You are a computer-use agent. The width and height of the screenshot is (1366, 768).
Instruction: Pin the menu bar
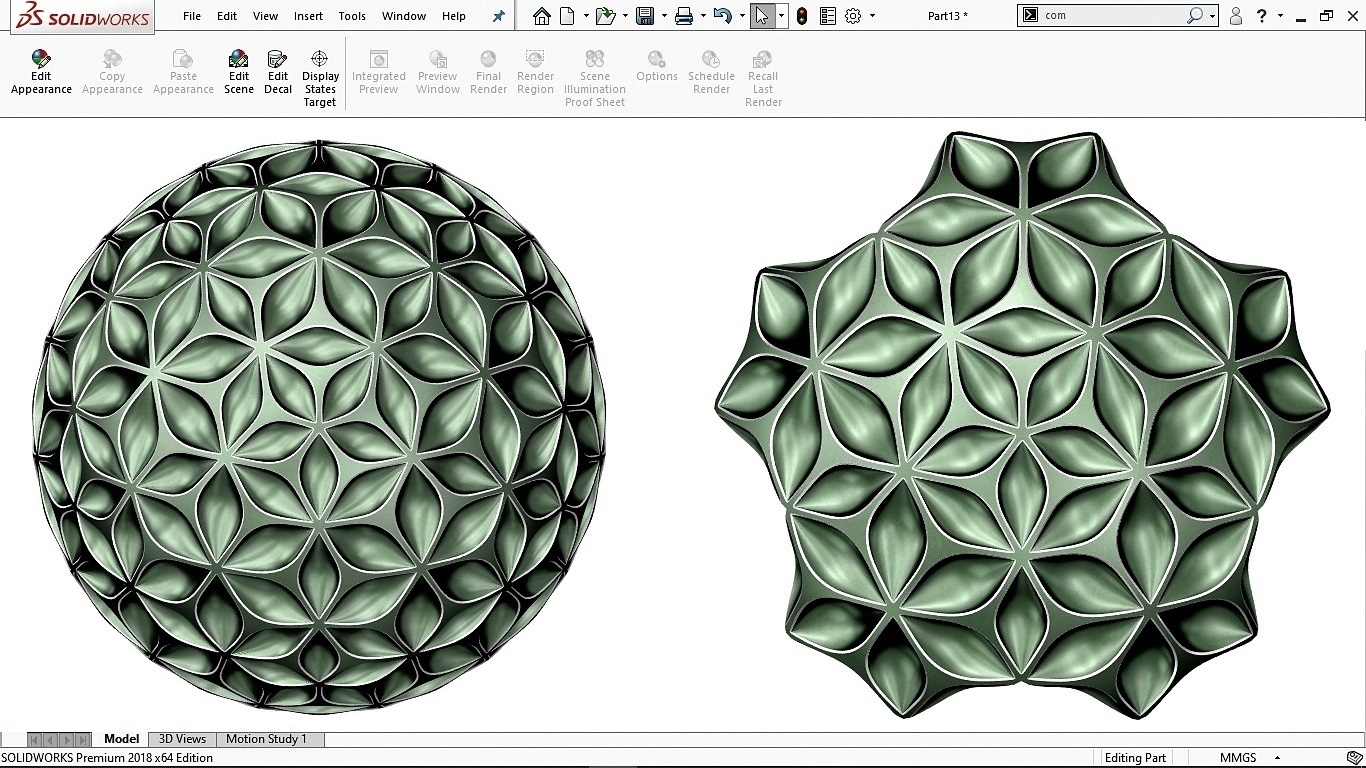(x=498, y=16)
